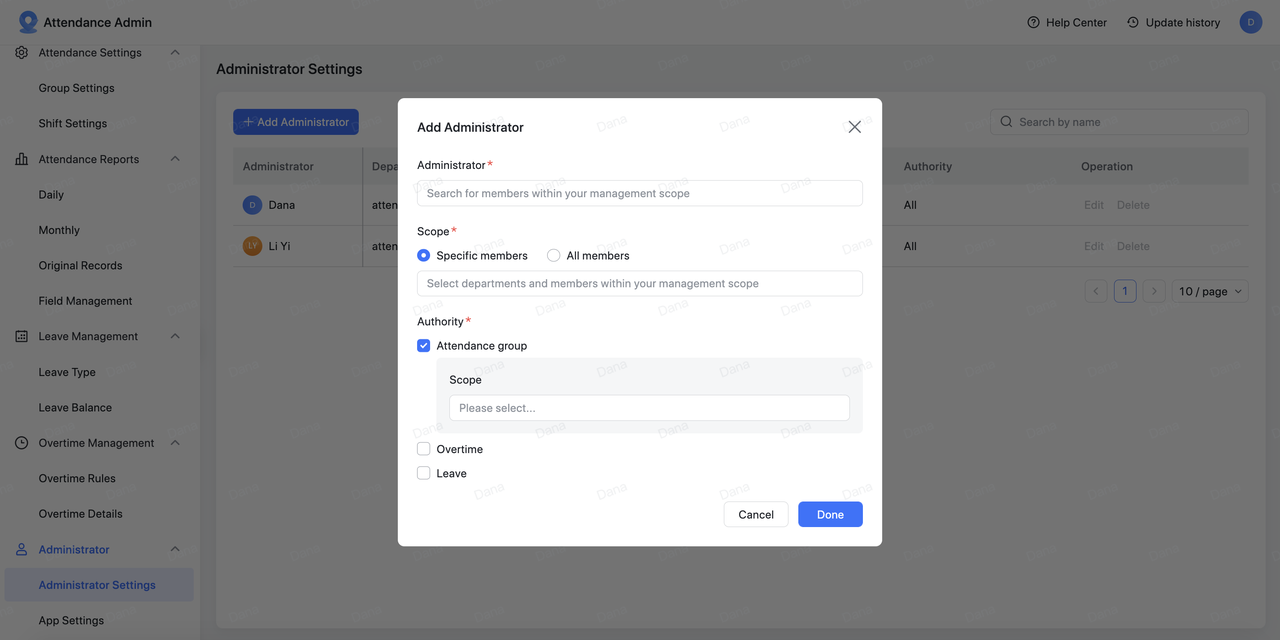Click the Help Center question icon
The image size is (1280, 640).
1033,22
